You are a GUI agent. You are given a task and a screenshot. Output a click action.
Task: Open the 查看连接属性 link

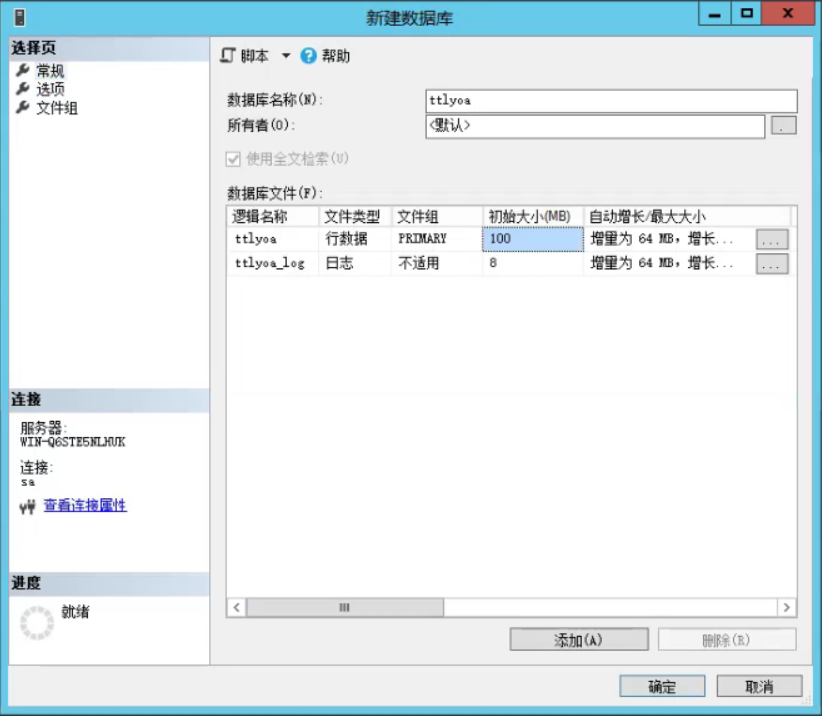click(x=85, y=505)
